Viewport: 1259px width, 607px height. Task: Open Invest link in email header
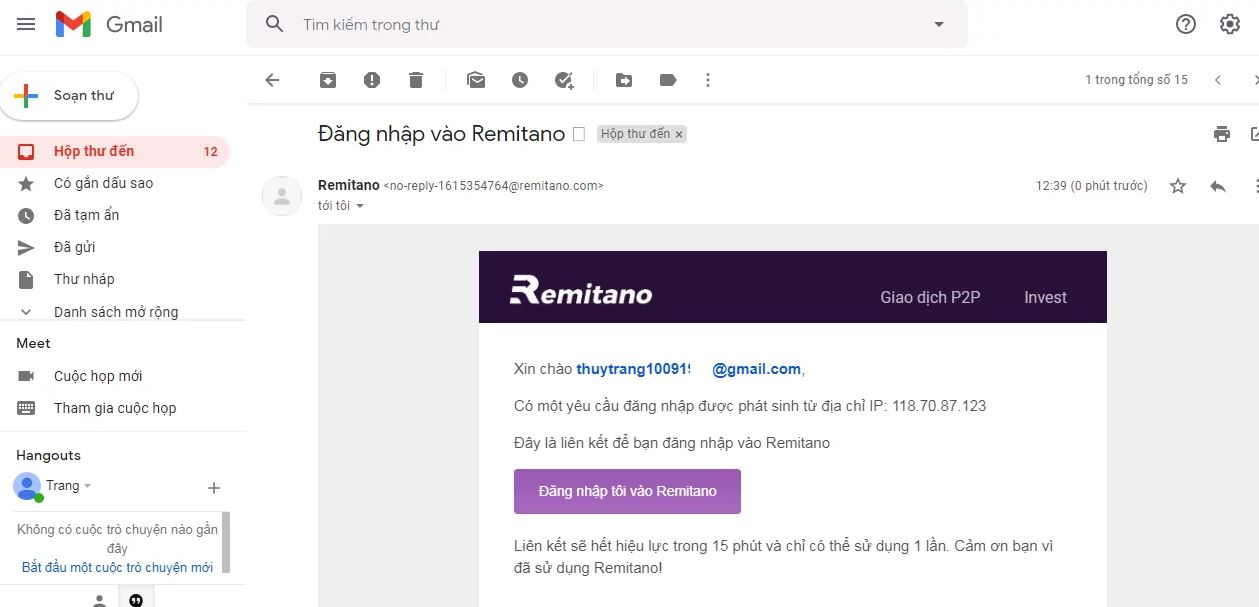[x=1045, y=297]
